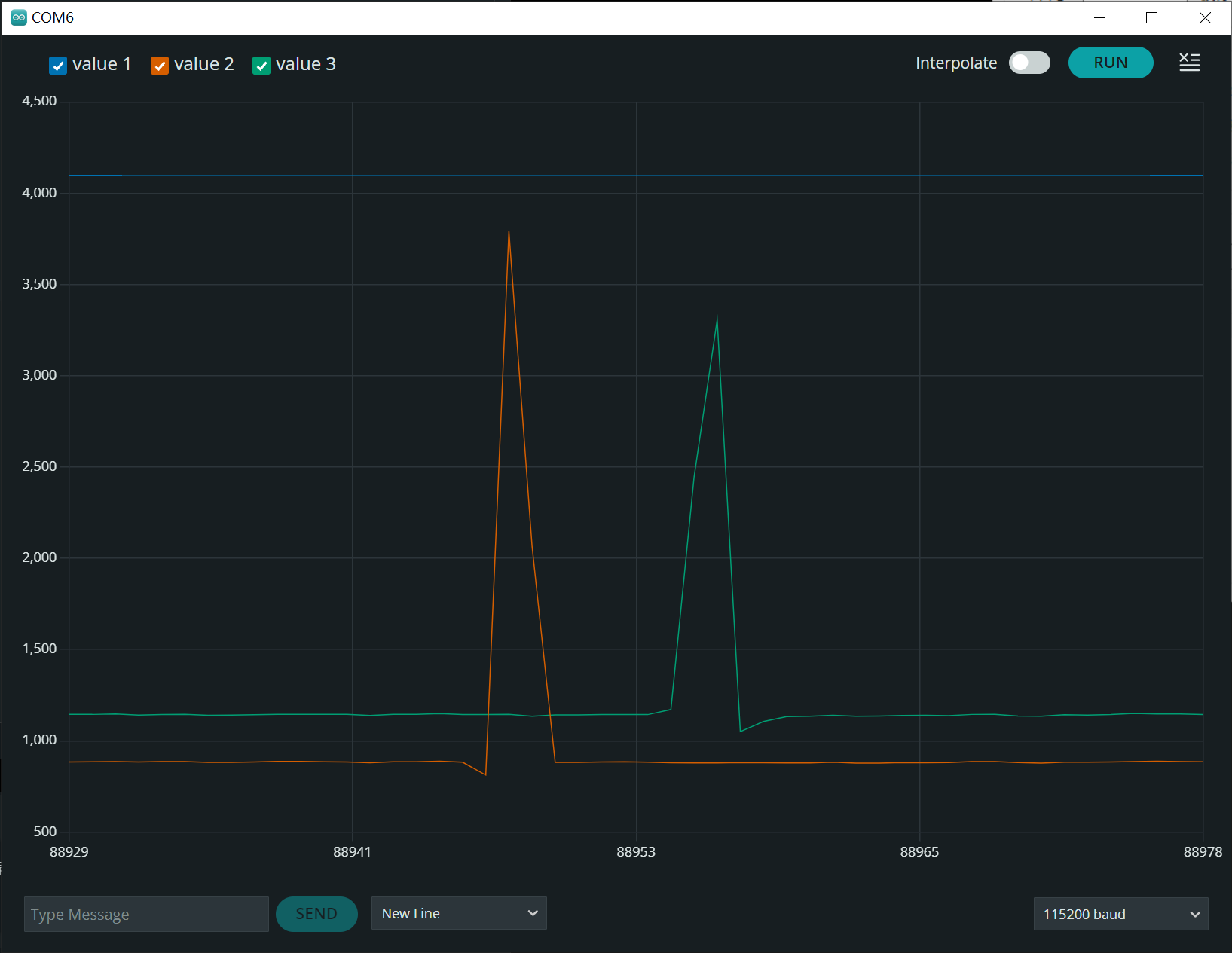The width and height of the screenshot is (1232, 953).
Task: Hide the orange value 2 series
Action: click(x=160, y=66)
